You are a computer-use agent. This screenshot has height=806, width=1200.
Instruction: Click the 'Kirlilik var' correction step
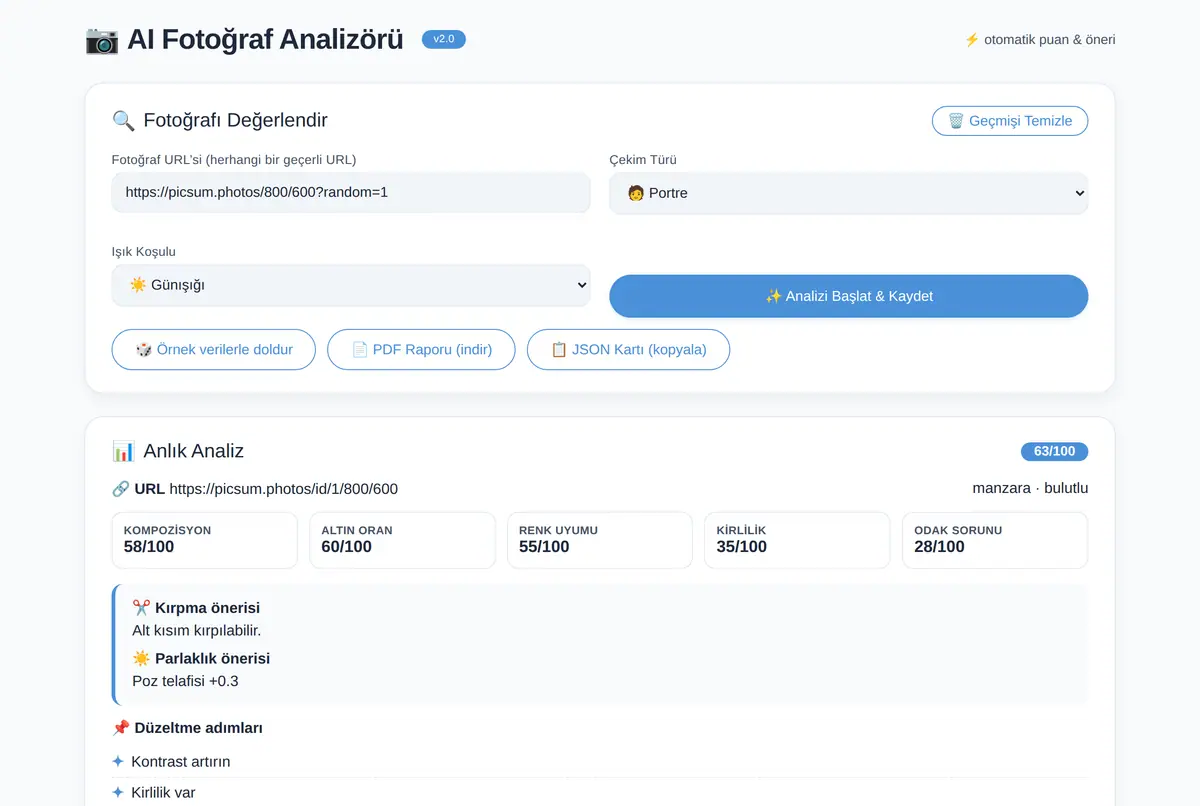pos(163,793)
